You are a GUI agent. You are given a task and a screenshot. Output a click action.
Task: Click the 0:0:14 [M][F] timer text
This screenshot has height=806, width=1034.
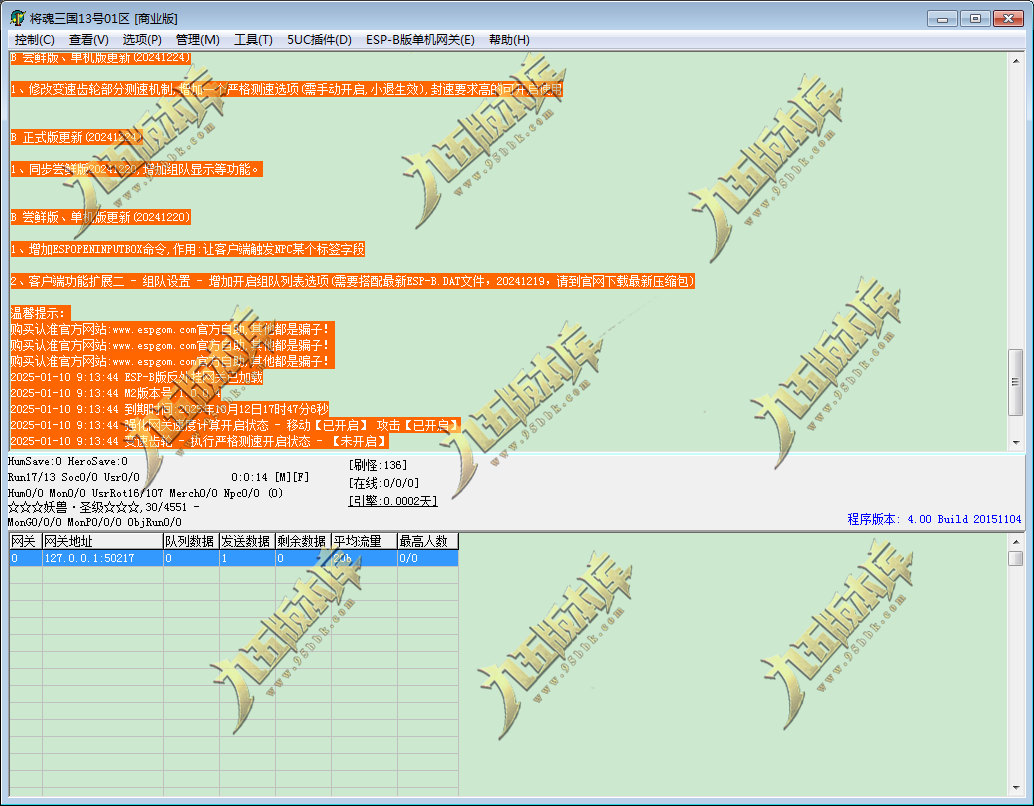pyautogui.click(x=270, y=477)
